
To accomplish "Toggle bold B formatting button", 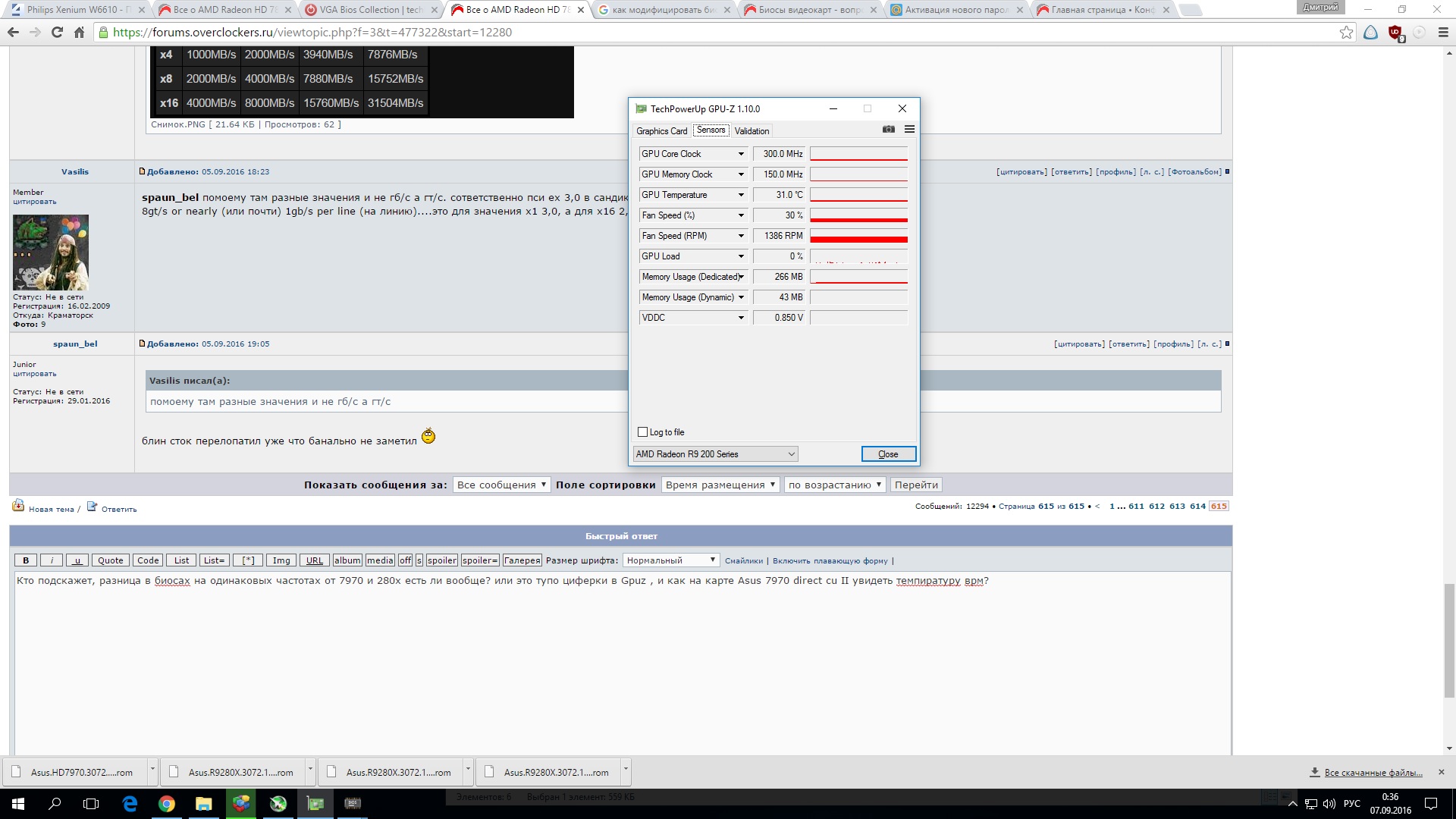I will click(x=26, y=560).
